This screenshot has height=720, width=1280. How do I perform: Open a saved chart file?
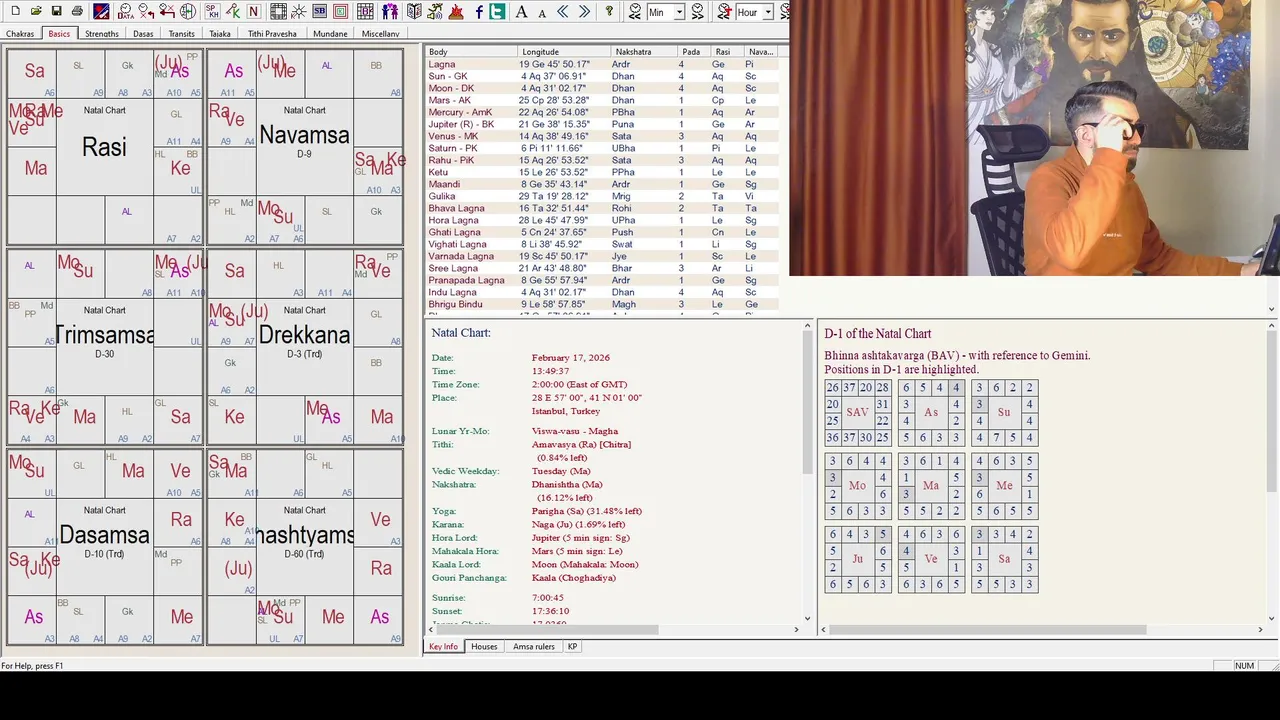pyautogui.click(x=36, y=11)
